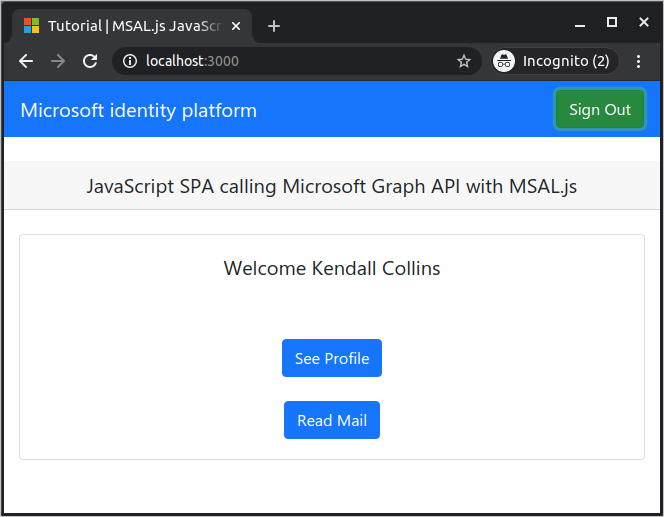This screenshot has width=664, height=517.
Task: Click the Read Mail button
Action: [x=332, y=420]
